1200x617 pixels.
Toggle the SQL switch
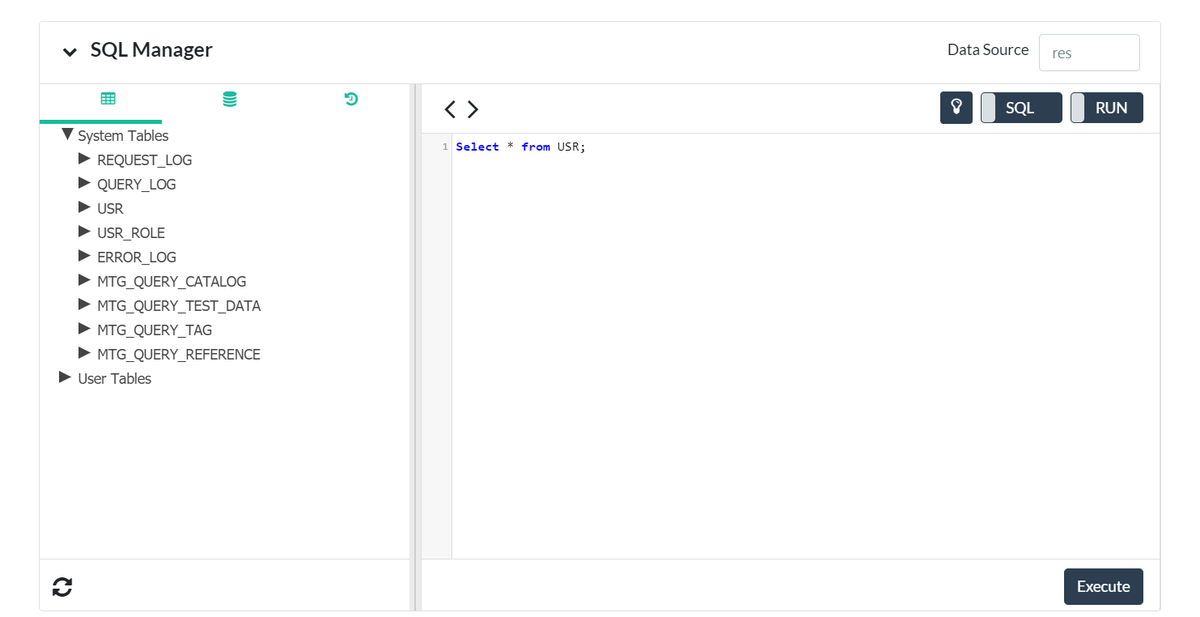click(1021, 108)
